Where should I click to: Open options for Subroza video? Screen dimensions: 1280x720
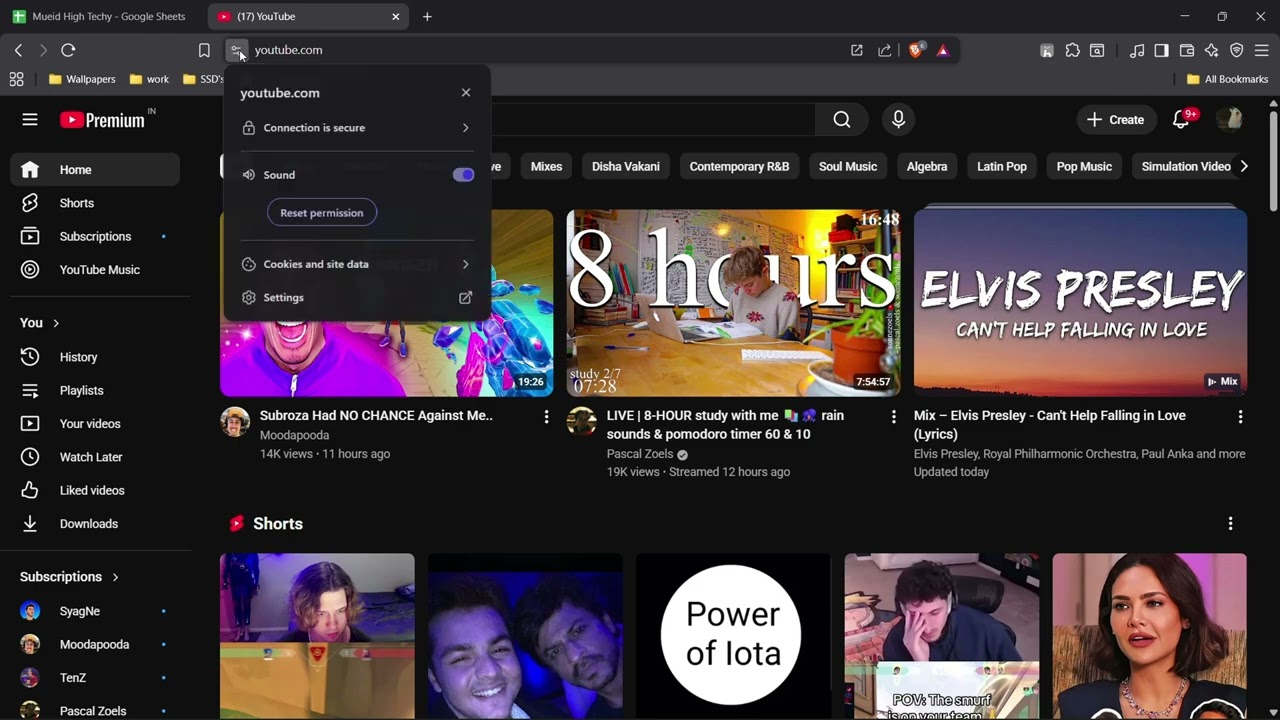tap(546, 417)
